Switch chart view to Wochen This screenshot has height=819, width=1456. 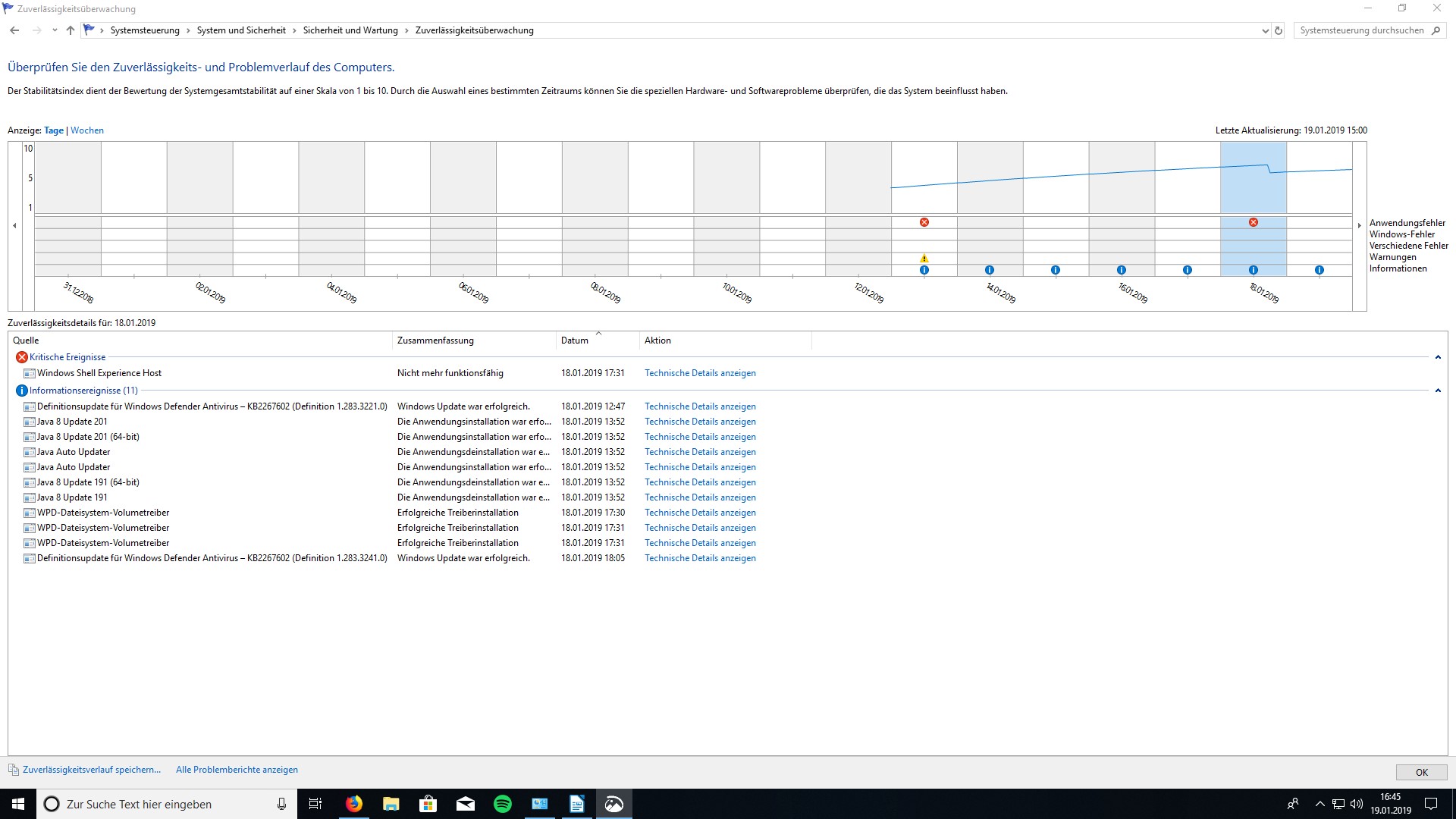[x=87, y=130]
